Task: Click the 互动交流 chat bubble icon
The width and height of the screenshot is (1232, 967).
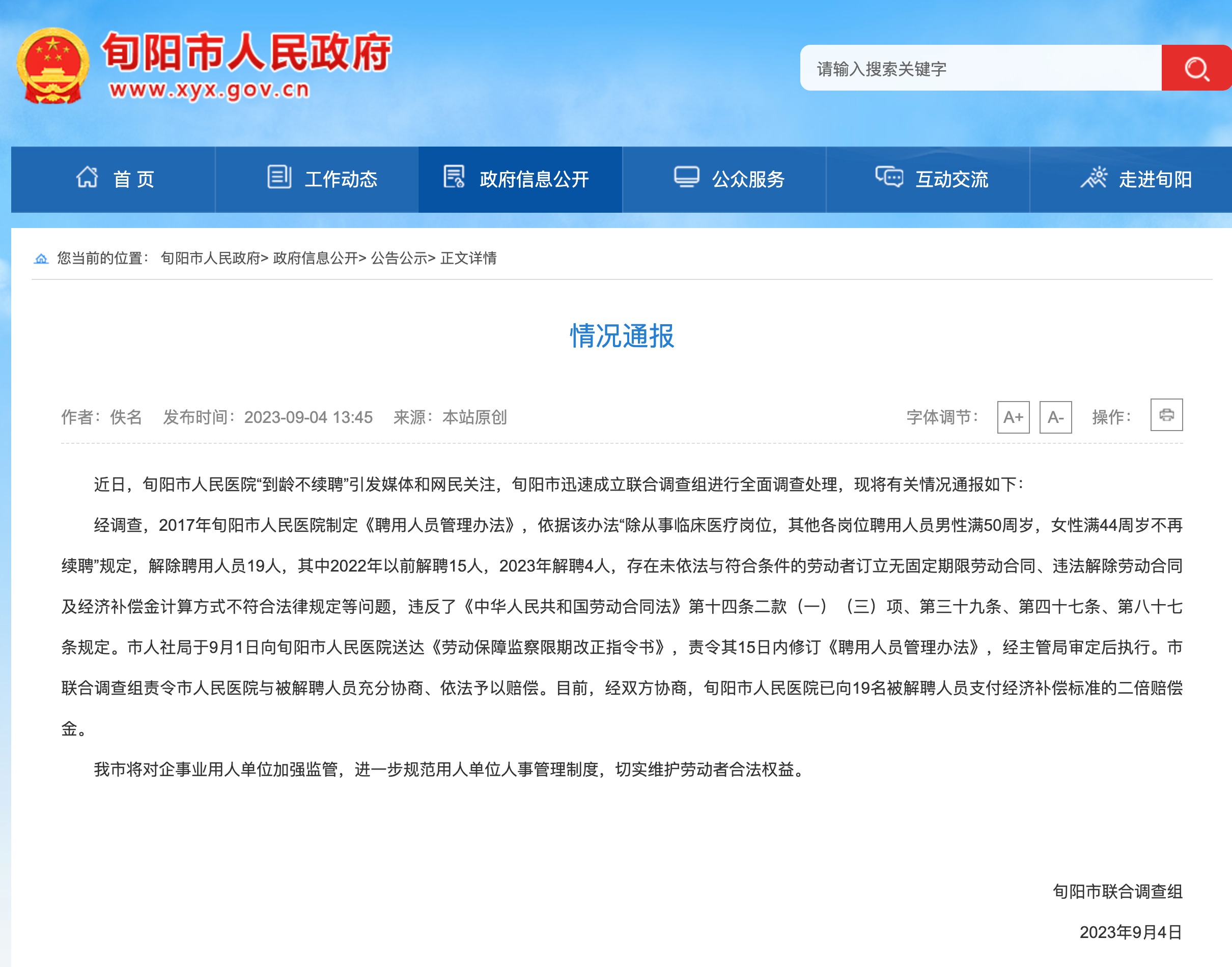Action: pyautogui.click(x=889, y=177)
